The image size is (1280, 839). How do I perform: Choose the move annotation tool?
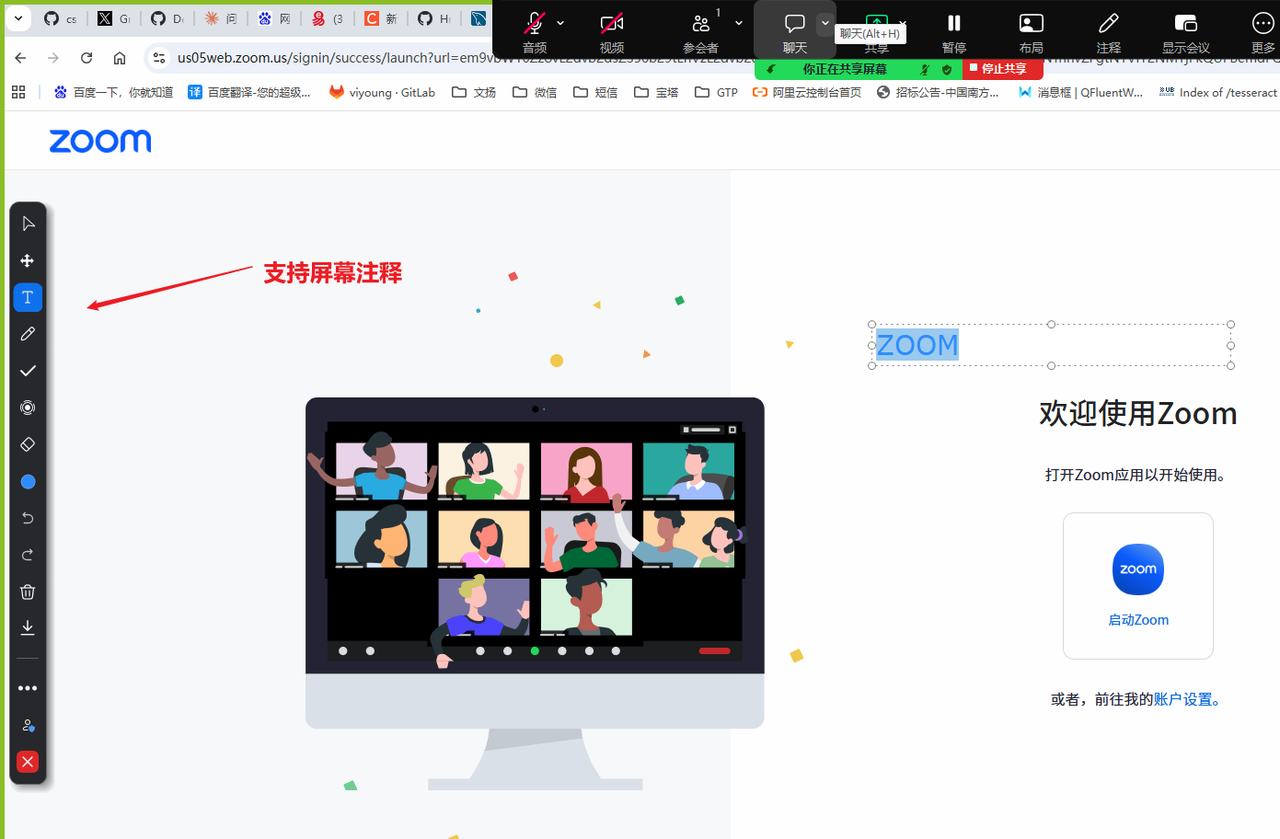28,260
